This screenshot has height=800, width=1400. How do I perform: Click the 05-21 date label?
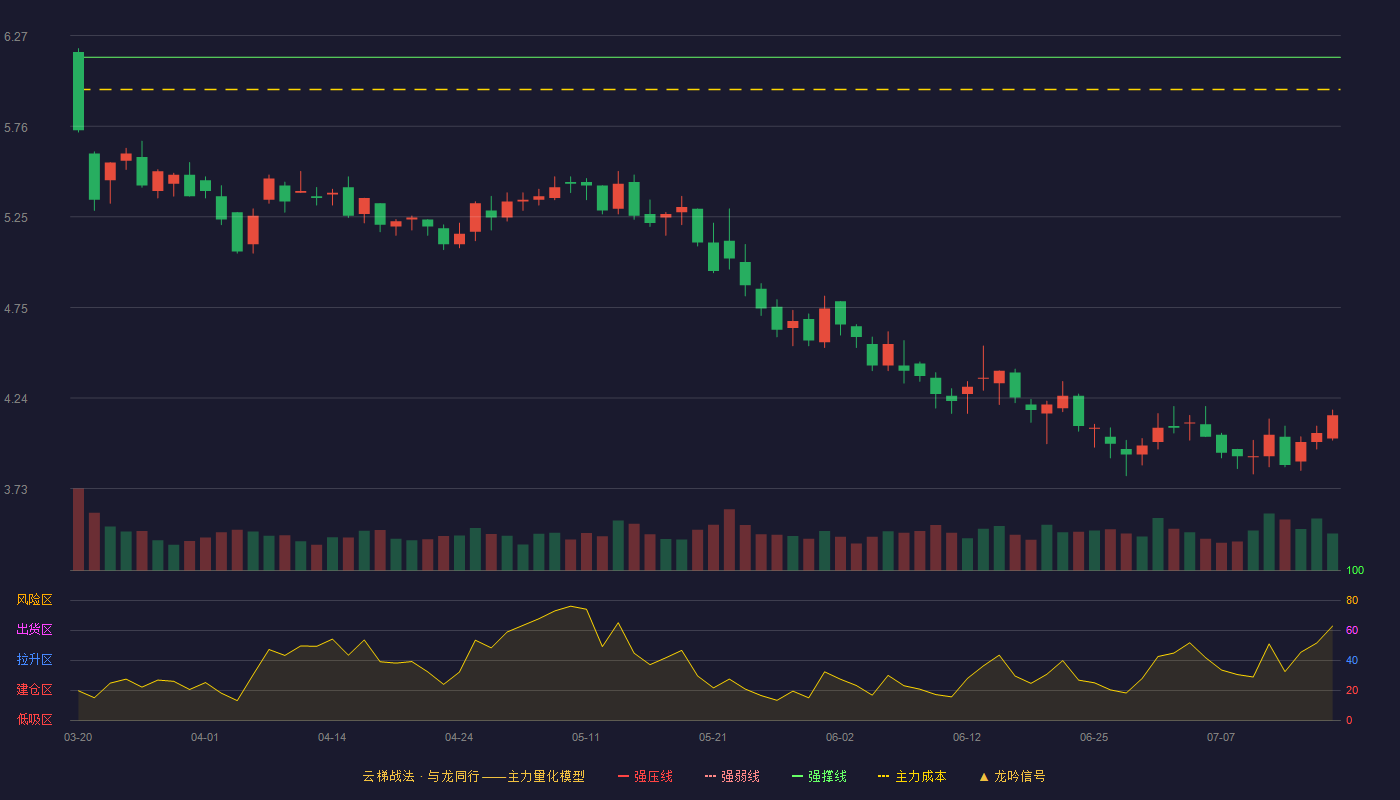coord(713,737)
